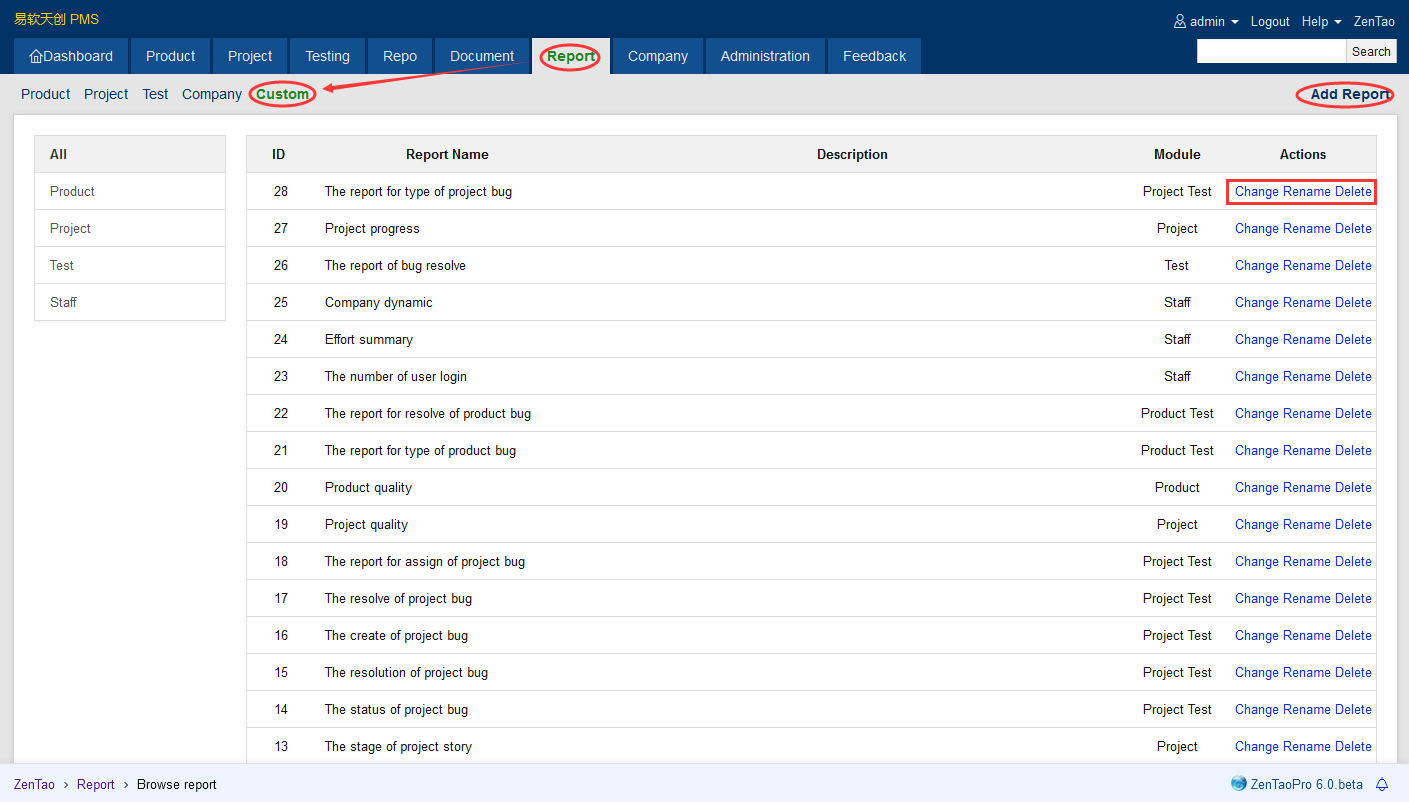Open the Company report submenu

pyautogui.click(x=212, y=94)
